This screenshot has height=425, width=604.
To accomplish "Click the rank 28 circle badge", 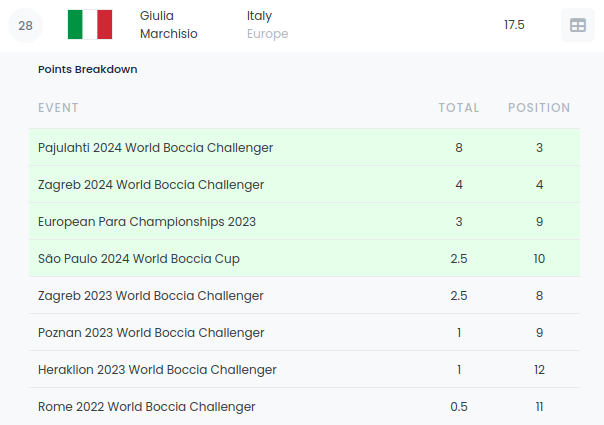I will click(x=26, y=26).
